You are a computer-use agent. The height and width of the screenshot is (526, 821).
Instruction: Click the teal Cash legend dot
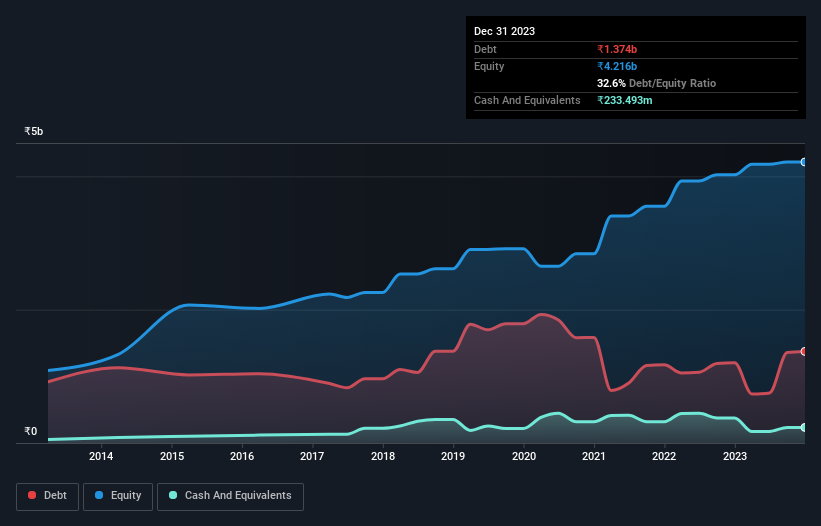(x=173, y=495)
